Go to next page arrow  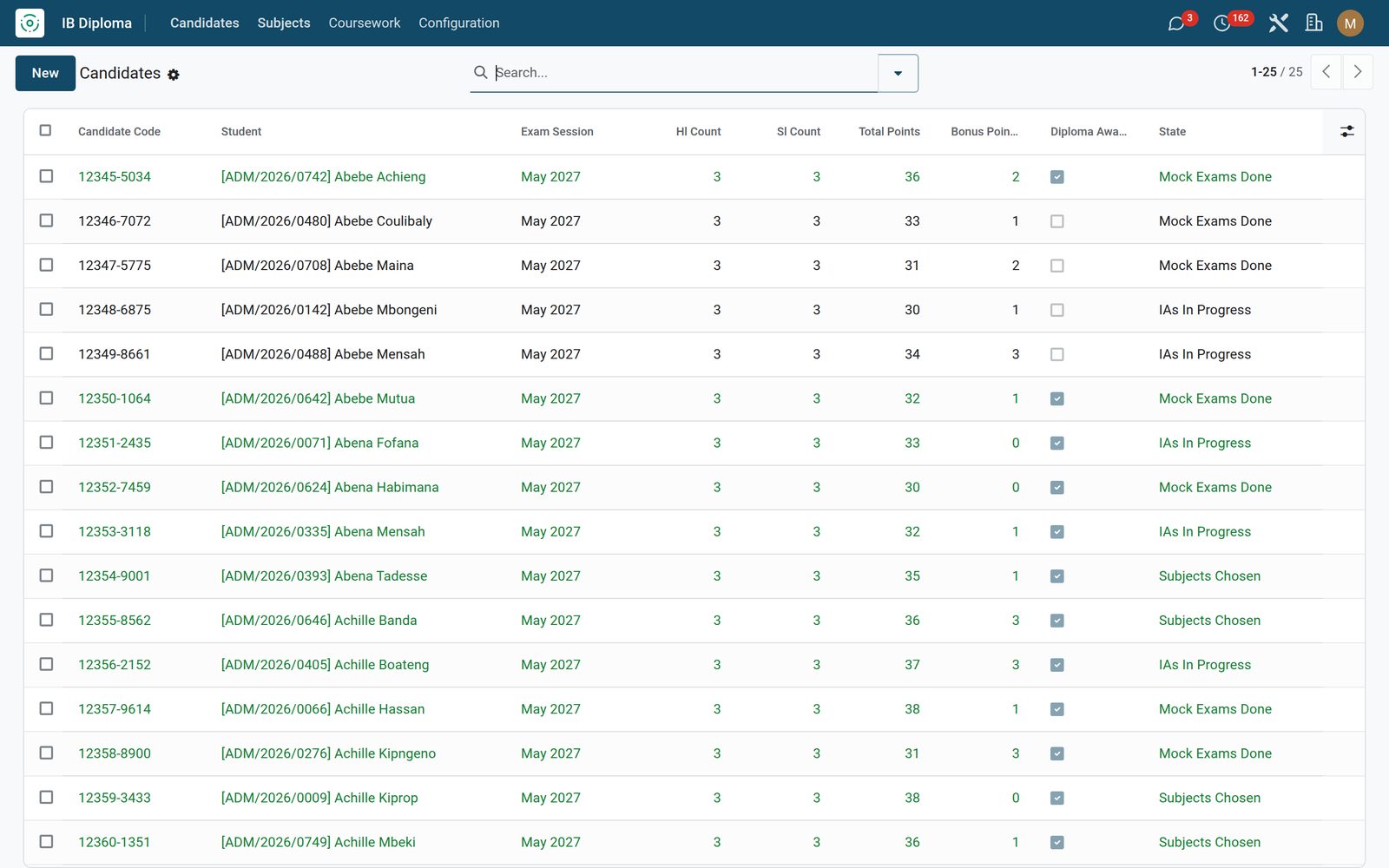pyautogui.click(x=1357, y=72)
